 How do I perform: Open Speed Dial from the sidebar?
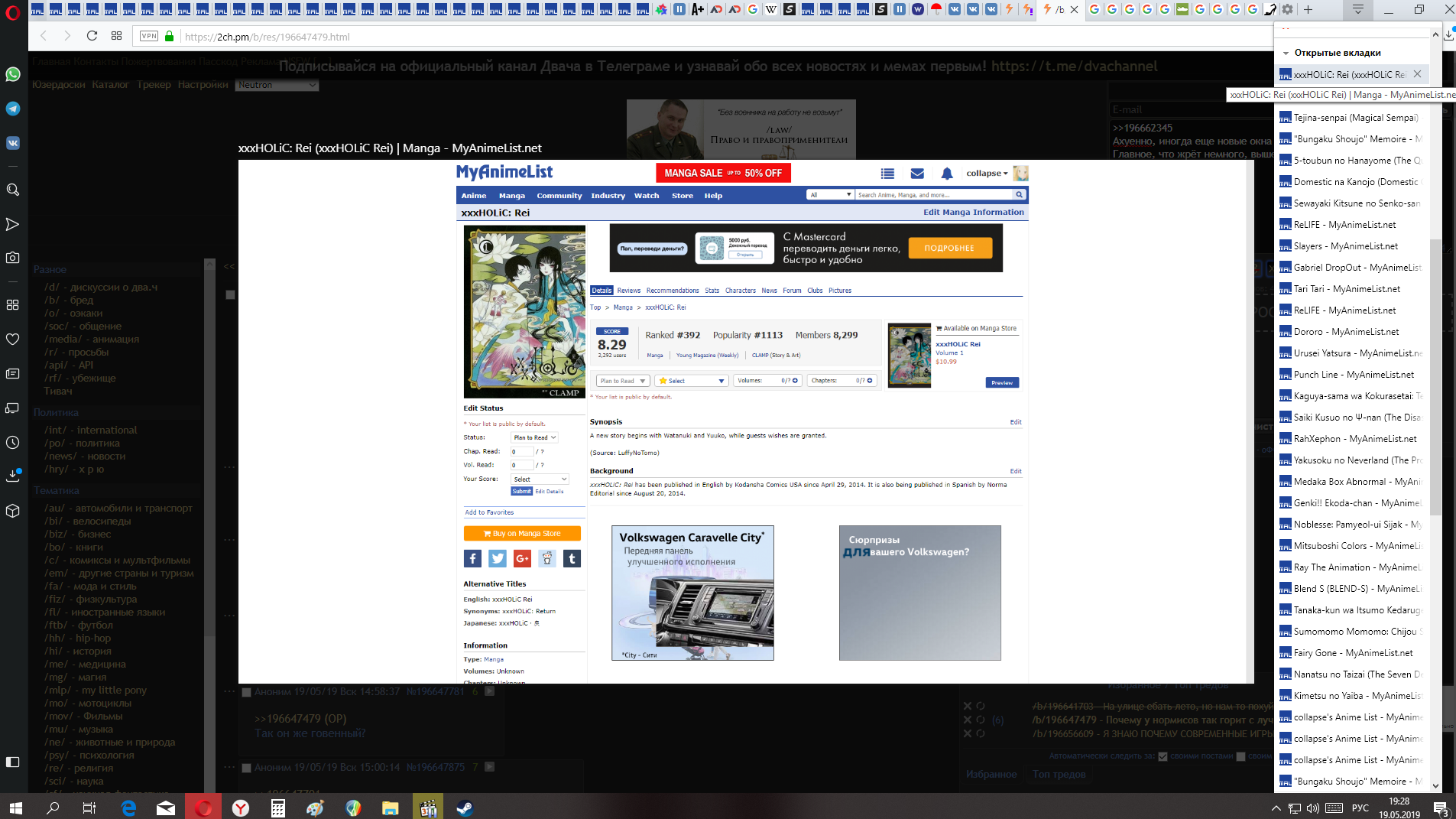(12, 304)
